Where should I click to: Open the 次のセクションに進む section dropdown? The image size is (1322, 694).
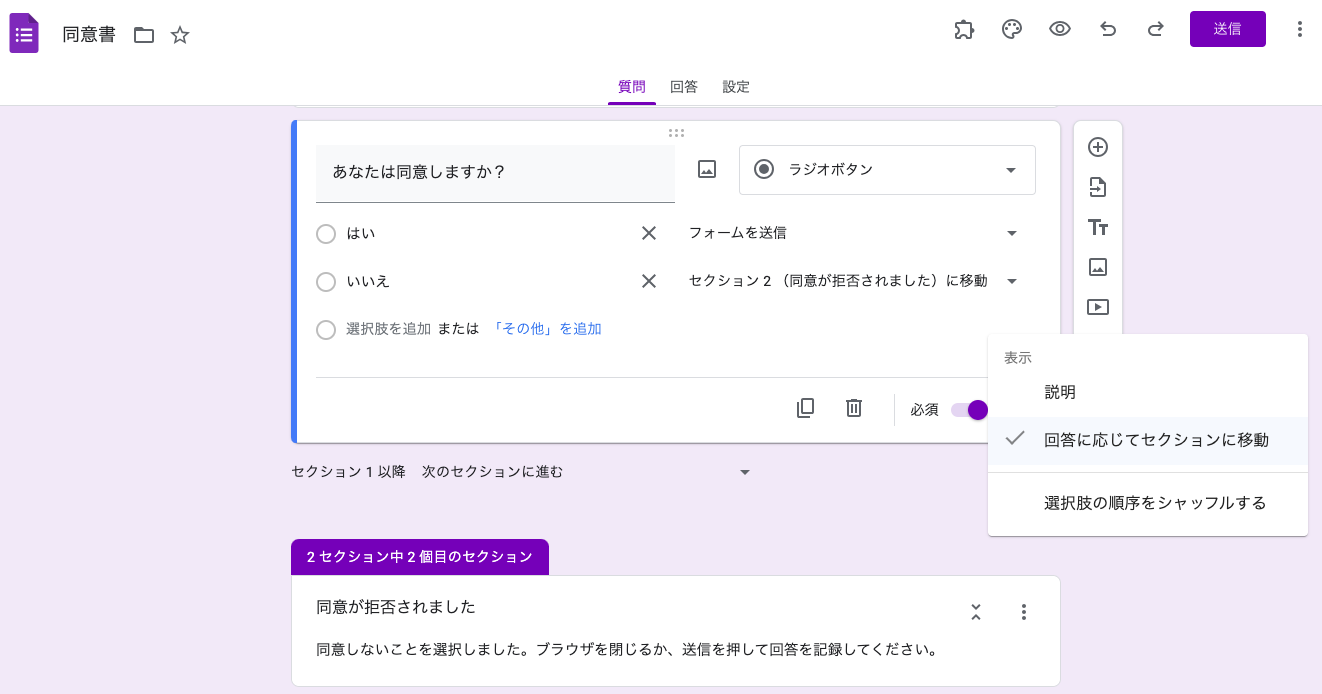(585, 472)
